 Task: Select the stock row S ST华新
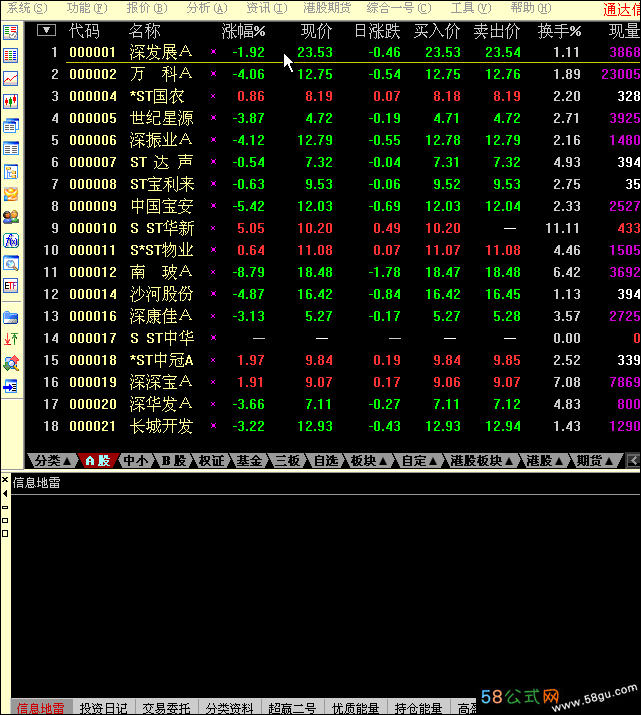point(333,228)
